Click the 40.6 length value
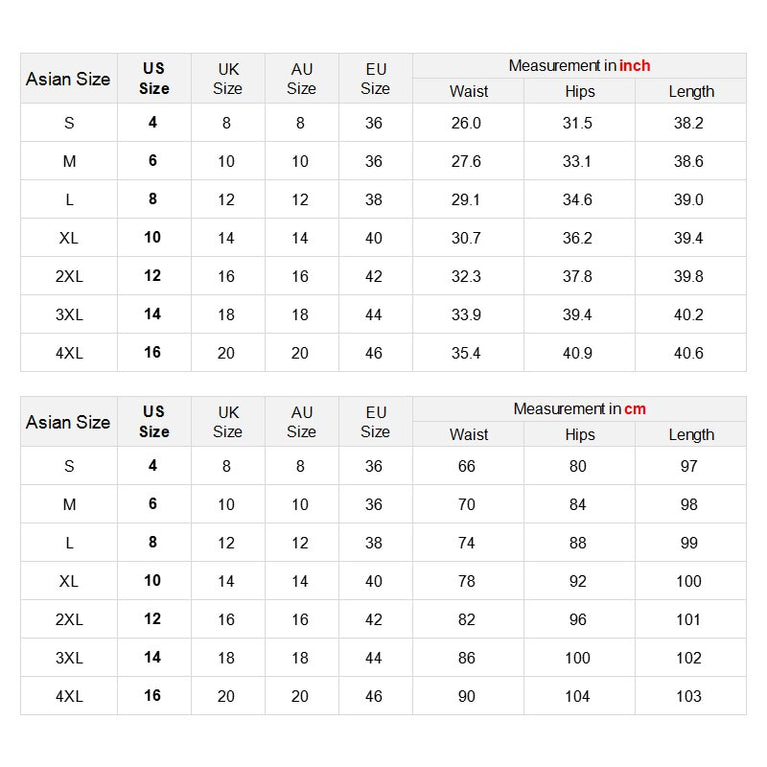Viewport: 767px width, 767px height. coord(688,353)
